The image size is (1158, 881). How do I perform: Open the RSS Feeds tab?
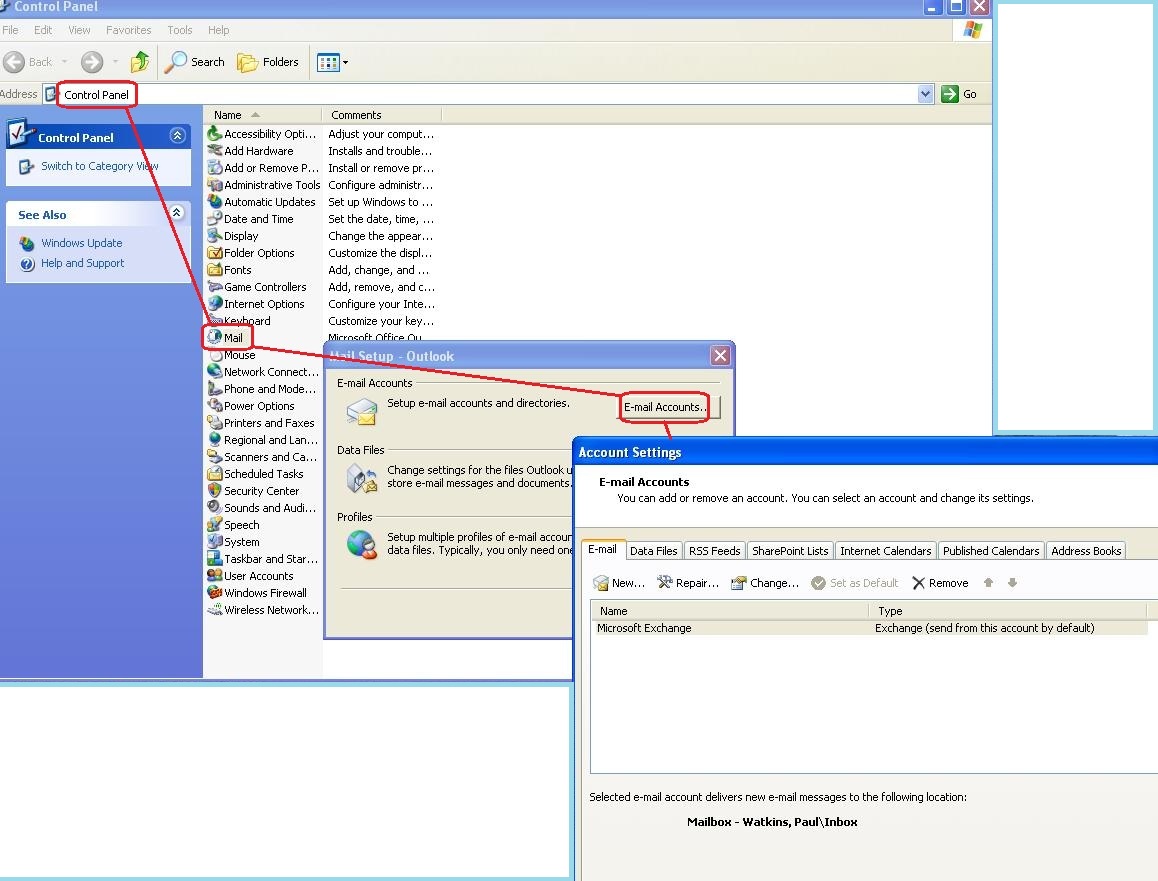(714, 551)
